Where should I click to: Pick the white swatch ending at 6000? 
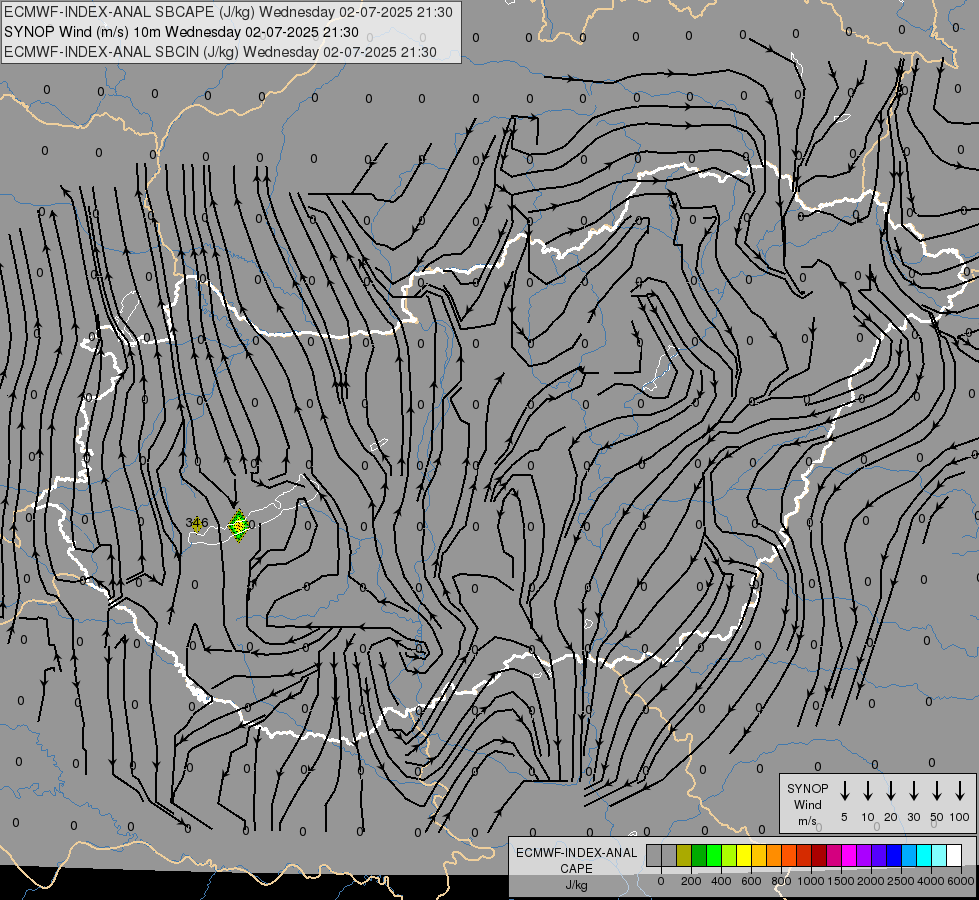click(954, 855)
